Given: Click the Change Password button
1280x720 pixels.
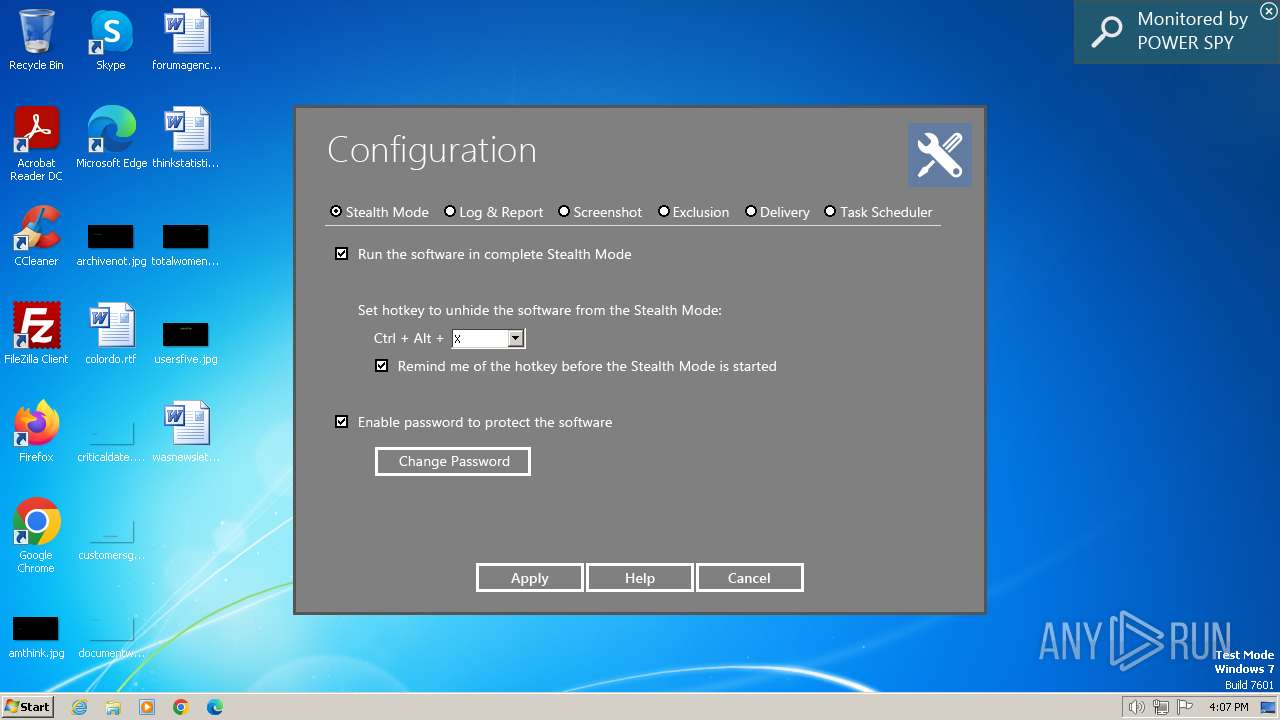Looking at the screenshot, I should click(x=453, y=461).
